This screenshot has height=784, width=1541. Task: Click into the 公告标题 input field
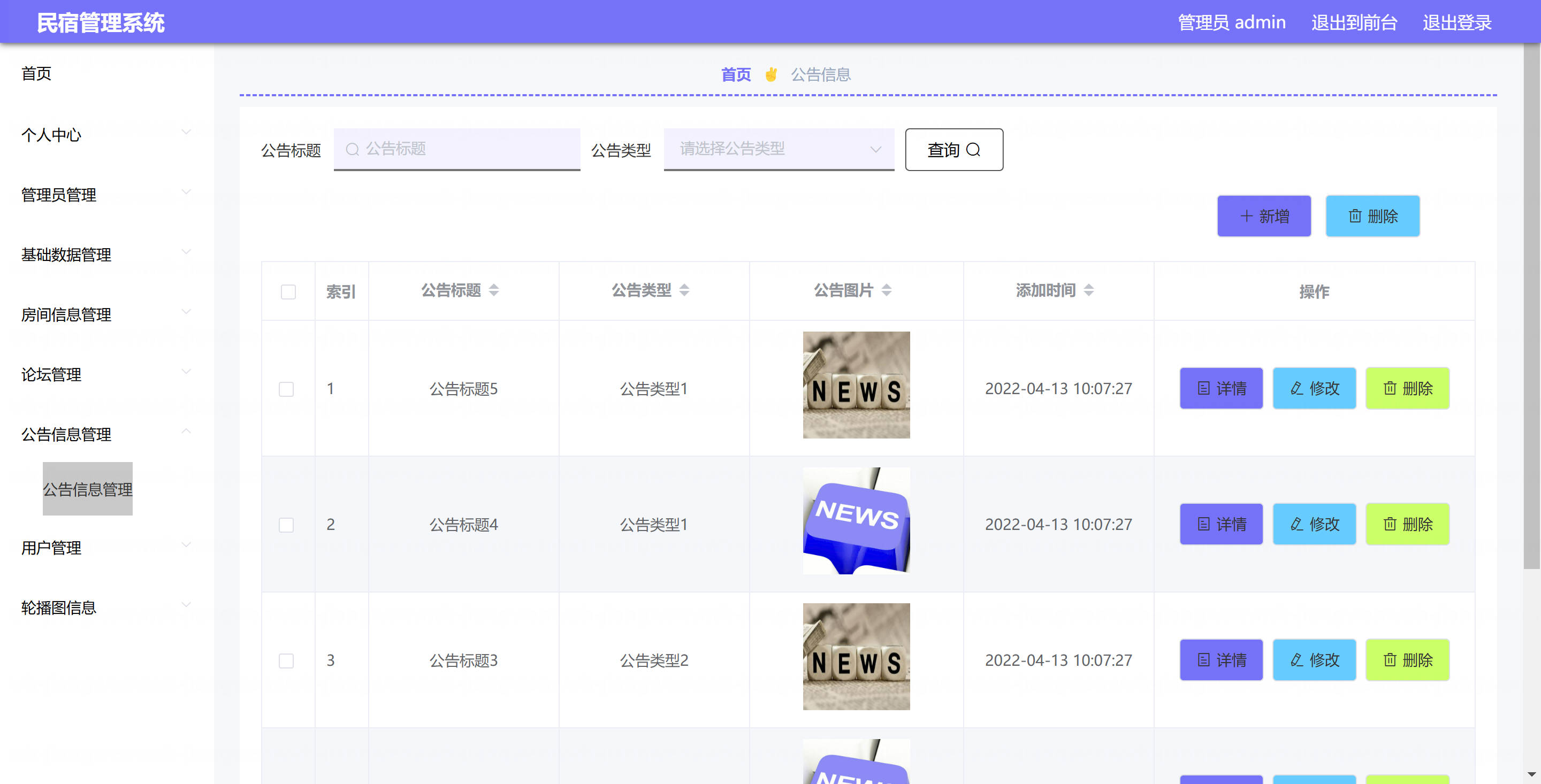[x=457, y=149]
